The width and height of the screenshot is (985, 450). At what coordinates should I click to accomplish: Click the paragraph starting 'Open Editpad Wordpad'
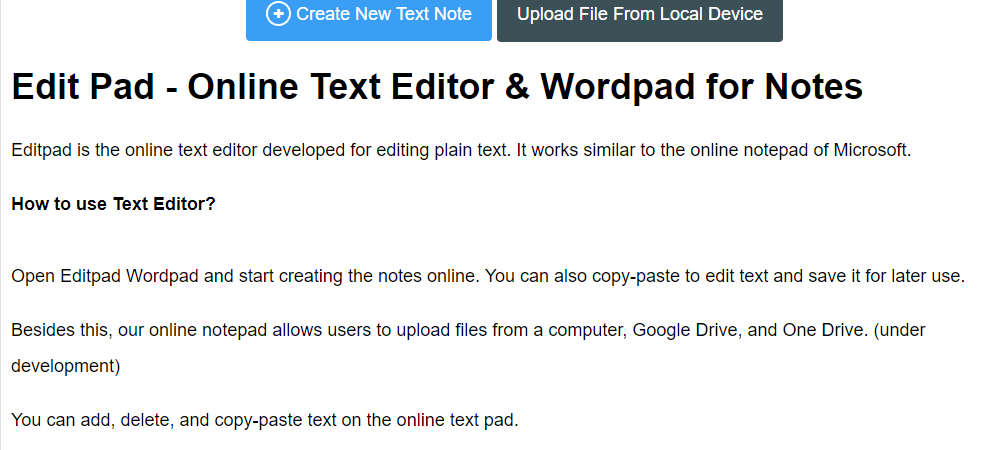point(488,276)
